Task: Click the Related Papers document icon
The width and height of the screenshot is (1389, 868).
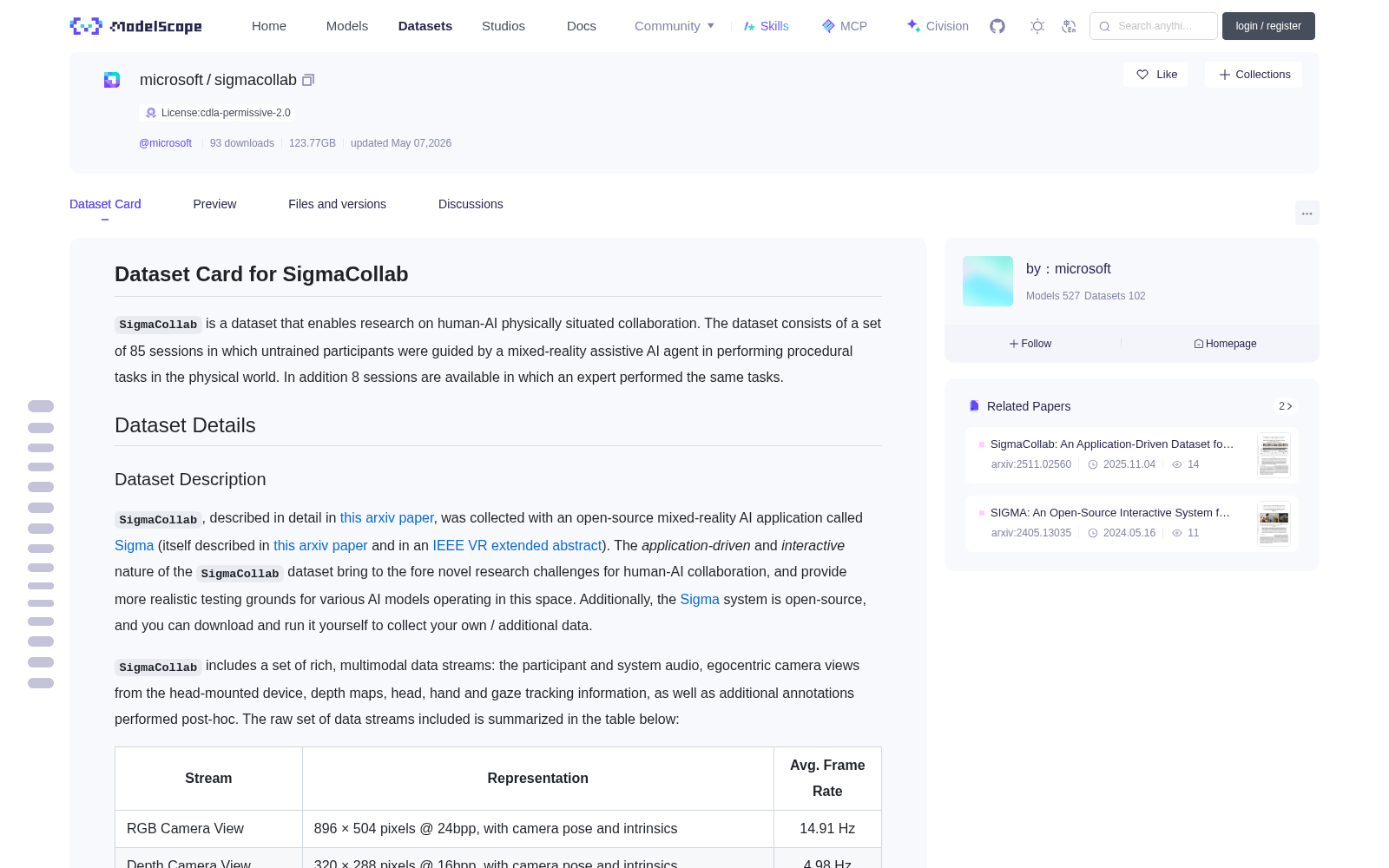Action: (x=974, y=406)
